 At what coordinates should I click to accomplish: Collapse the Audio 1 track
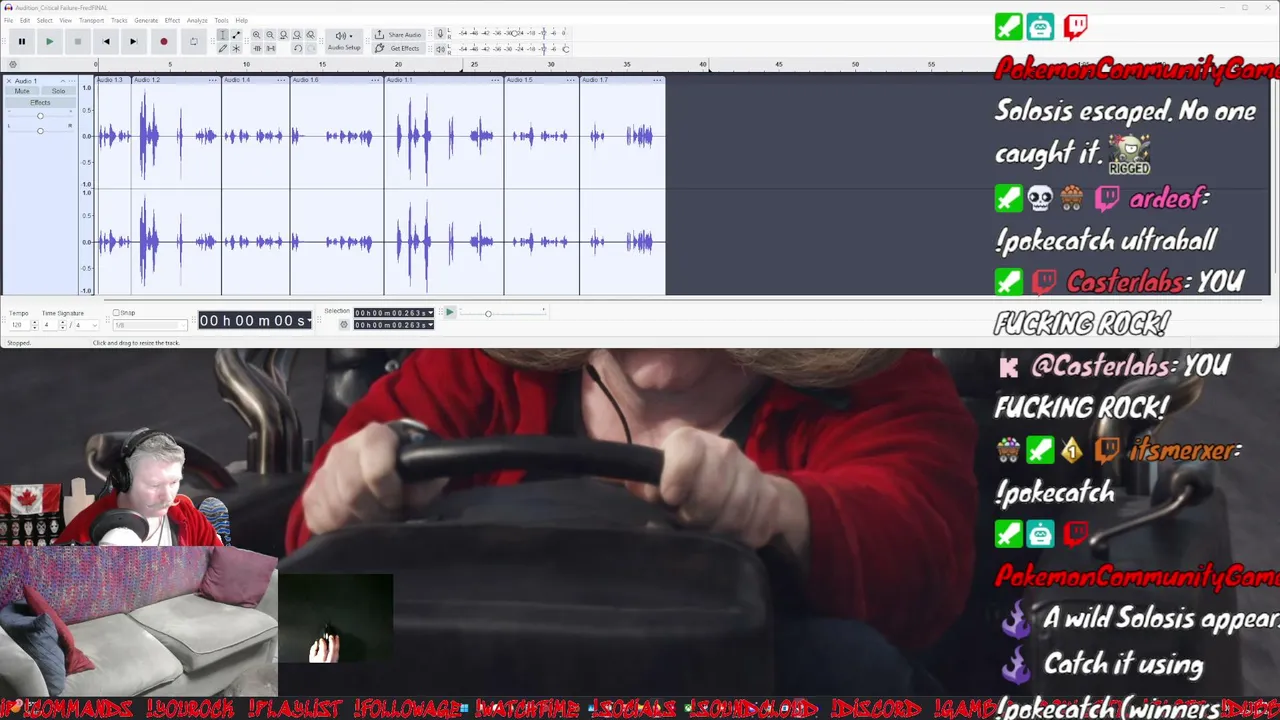click(62, 80)
